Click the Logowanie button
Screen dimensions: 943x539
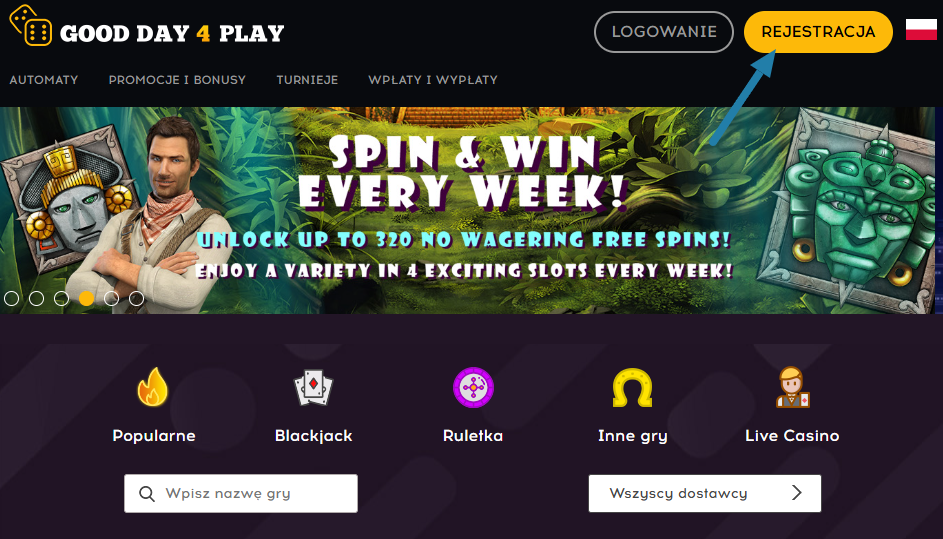pyautogui.click(x=664, y=32)
